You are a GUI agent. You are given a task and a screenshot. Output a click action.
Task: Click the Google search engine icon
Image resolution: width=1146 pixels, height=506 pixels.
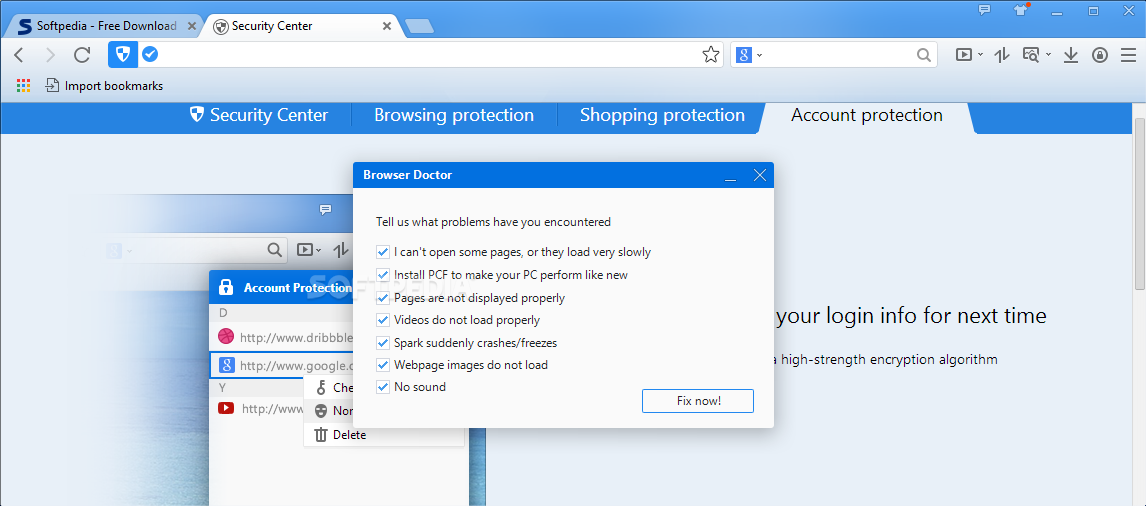744,55
